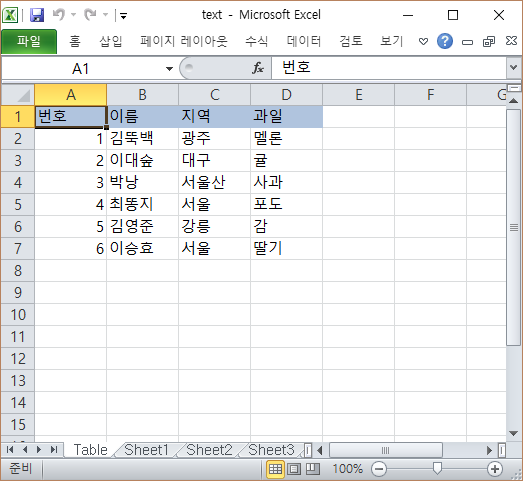Select cell containing 딸기
Viewport: 523px width, 481px height.
[x=287, y=249]
